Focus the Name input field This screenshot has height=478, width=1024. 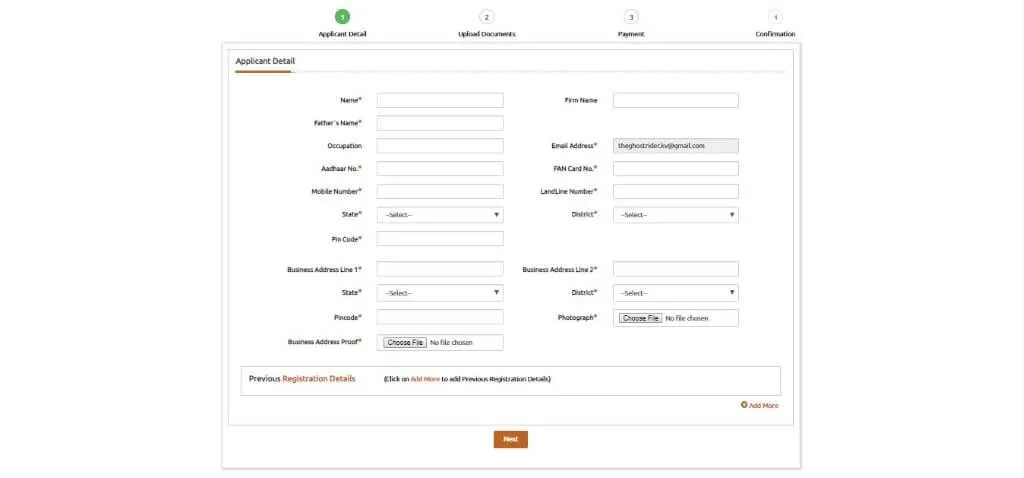tap(440, 101)
